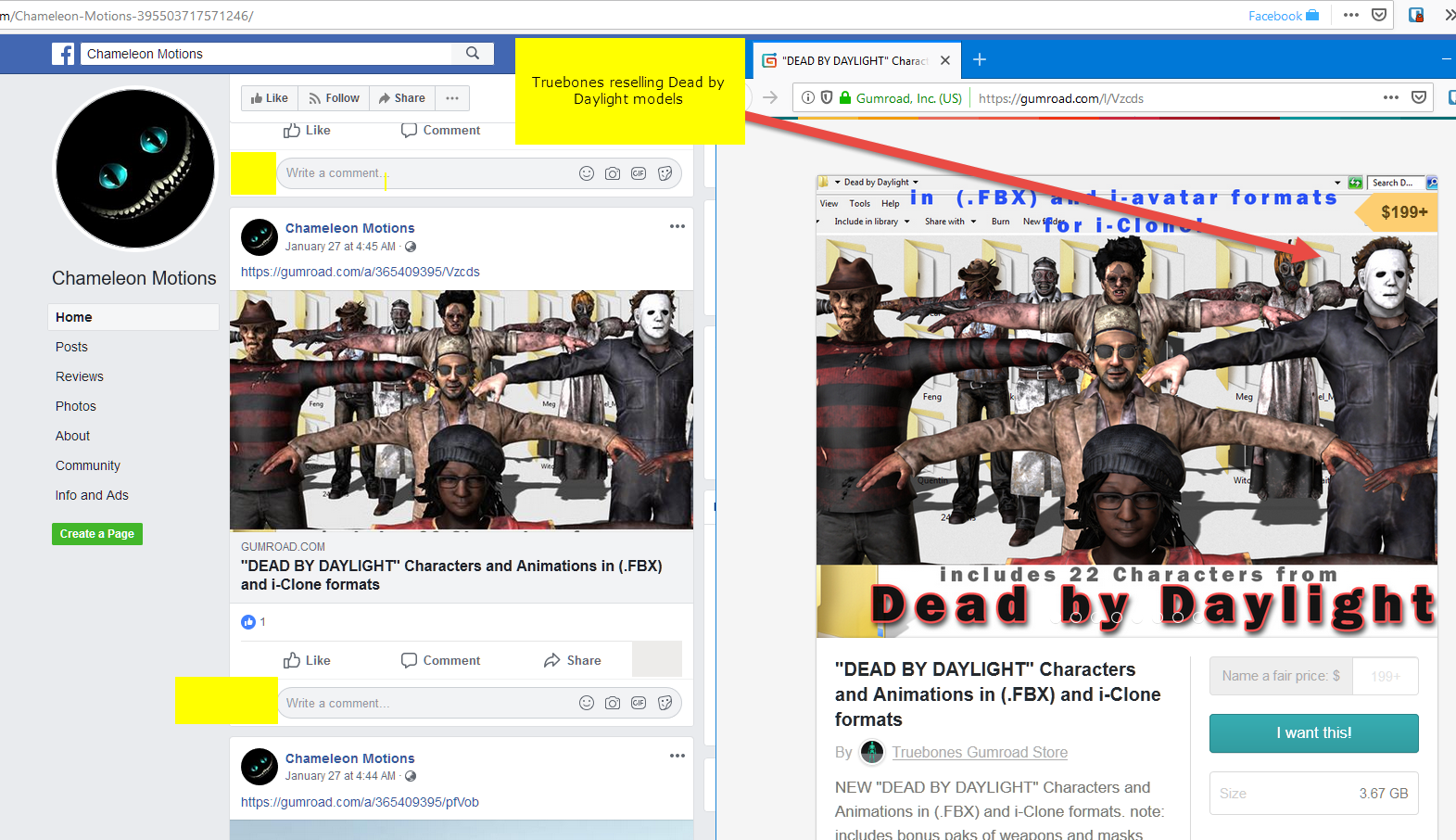Image resolution: width=1456 pixels, height=840 pixels.
Task: Click the green Create a Page button
Action: coord(97,534)
